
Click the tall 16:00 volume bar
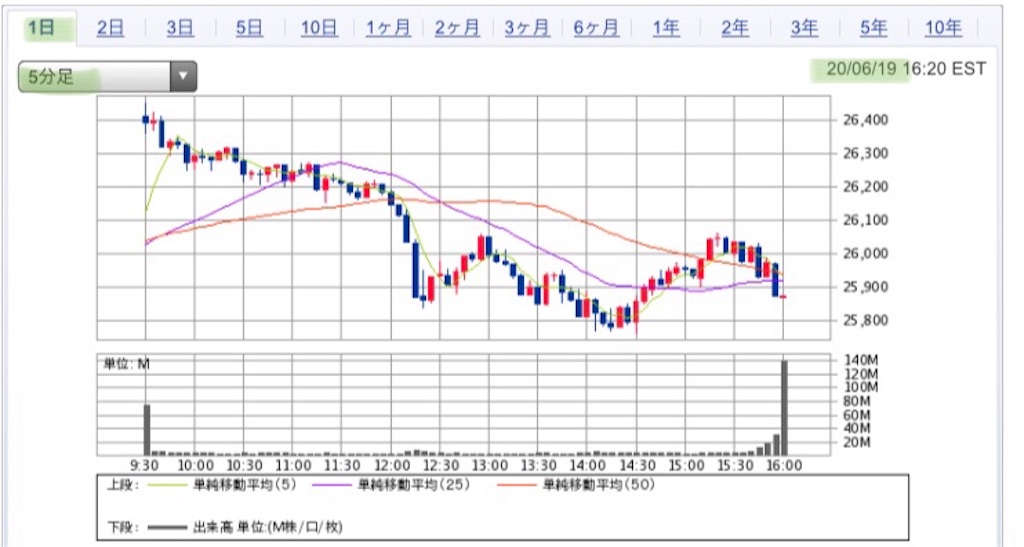(x=784, y=408)
